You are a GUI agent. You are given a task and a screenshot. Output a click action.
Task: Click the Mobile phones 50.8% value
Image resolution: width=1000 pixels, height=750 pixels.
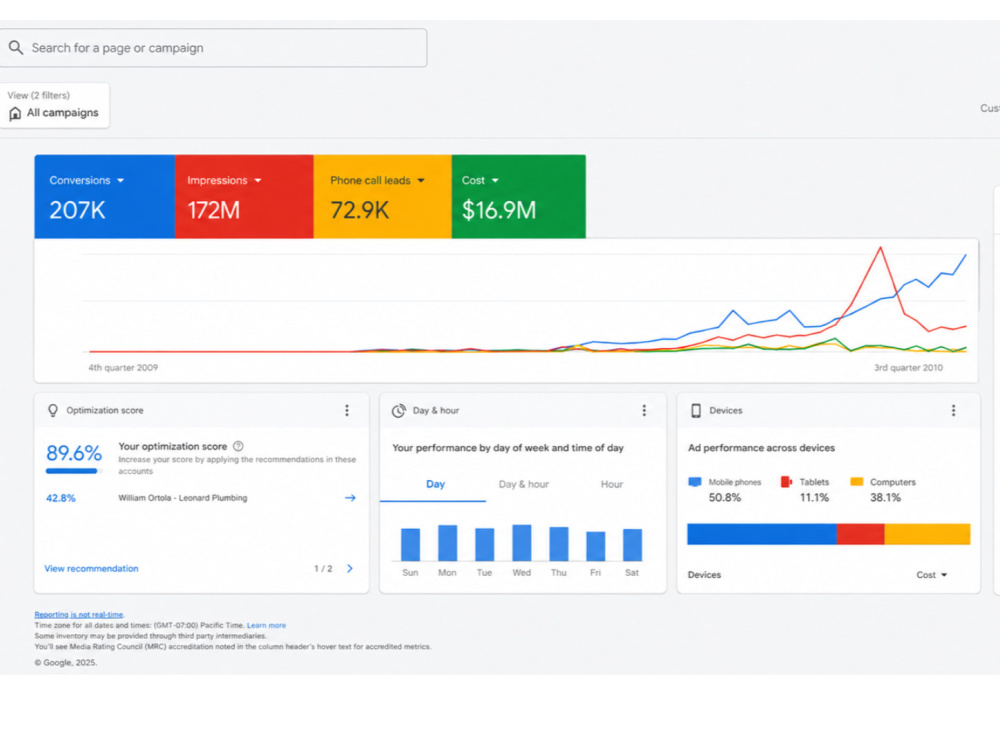[724, 497]
